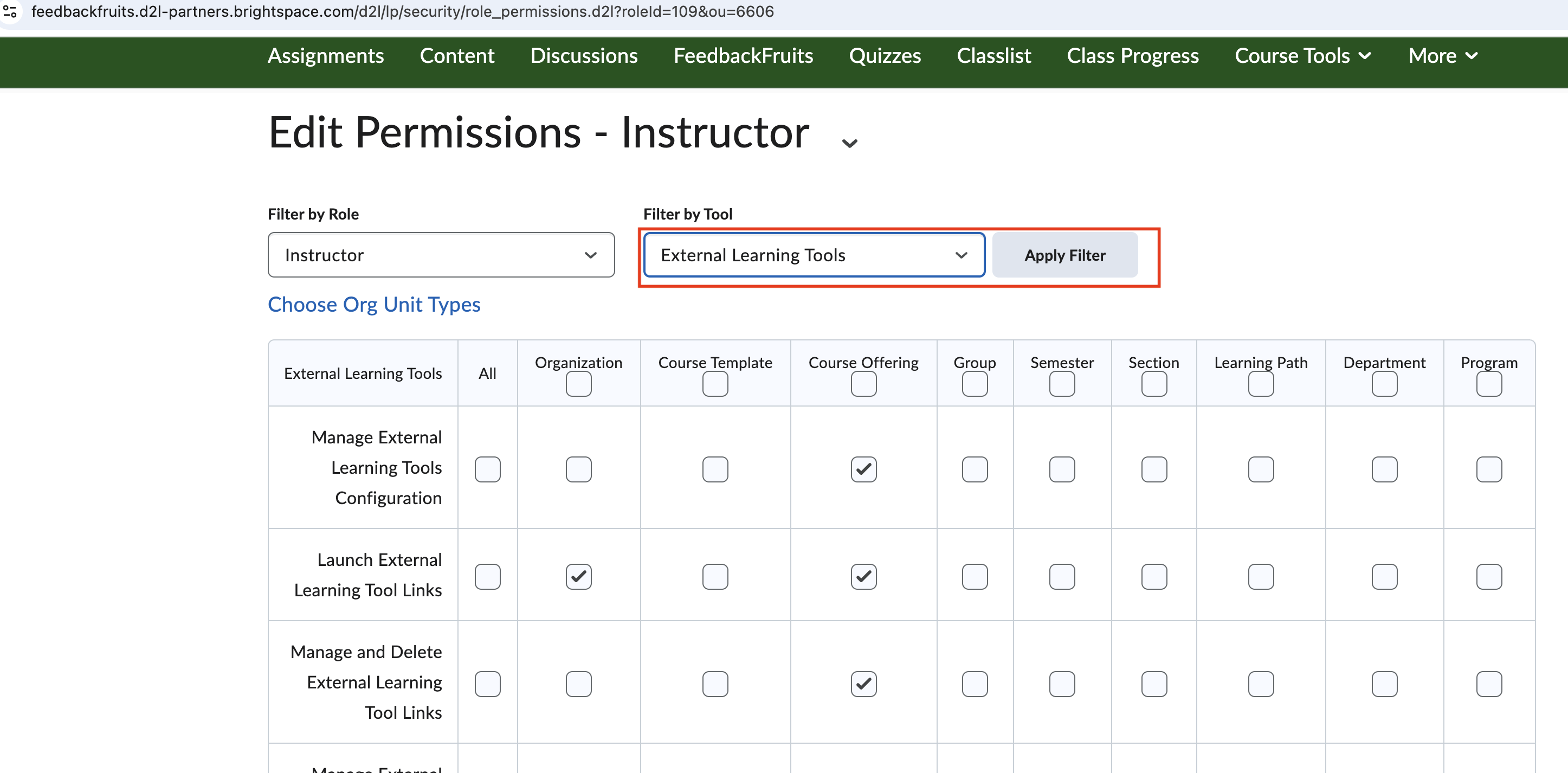Viewport: 1568px width, 773px height.
Task: Check the Program column header checkbox
Action: (1489, 383)
